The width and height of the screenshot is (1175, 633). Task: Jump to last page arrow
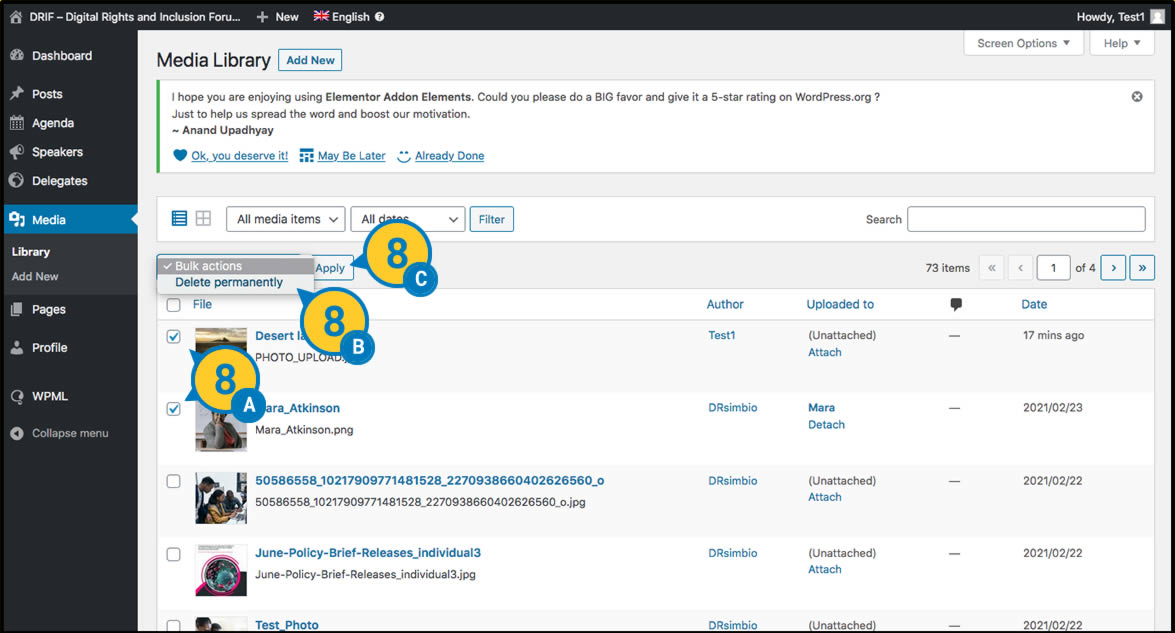1142,268
